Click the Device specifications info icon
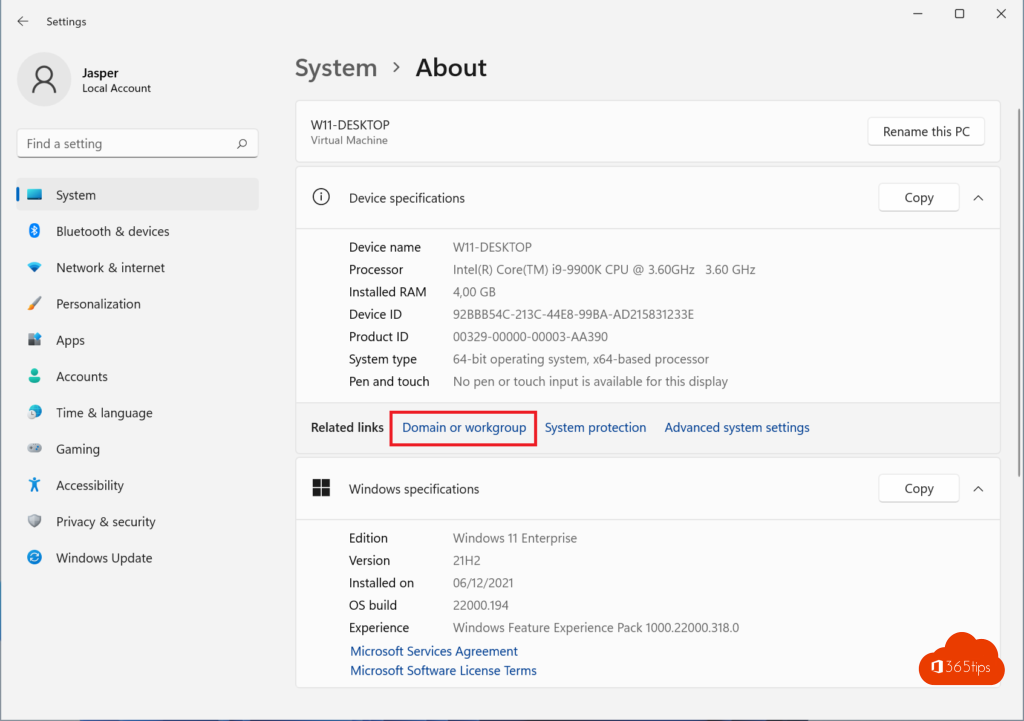 pyautogui.click(x=321, y=197)
